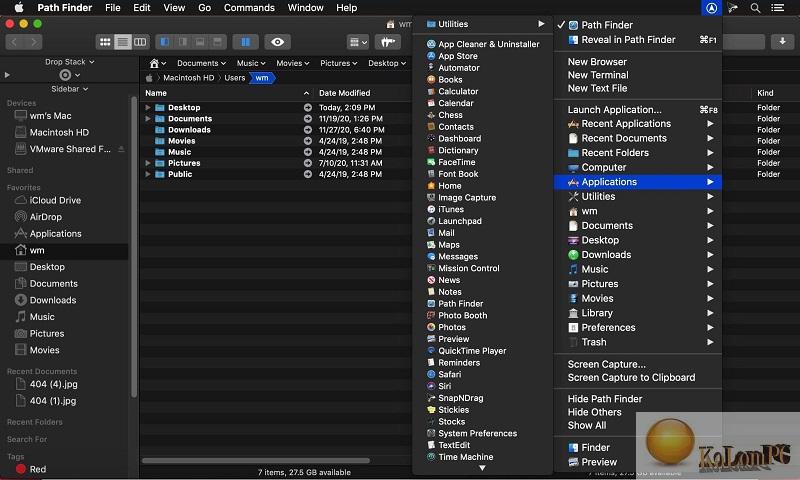800x480 pixels.
Task: Select Macintosh HD in sidebar Devices
Action: coord(59,133)
